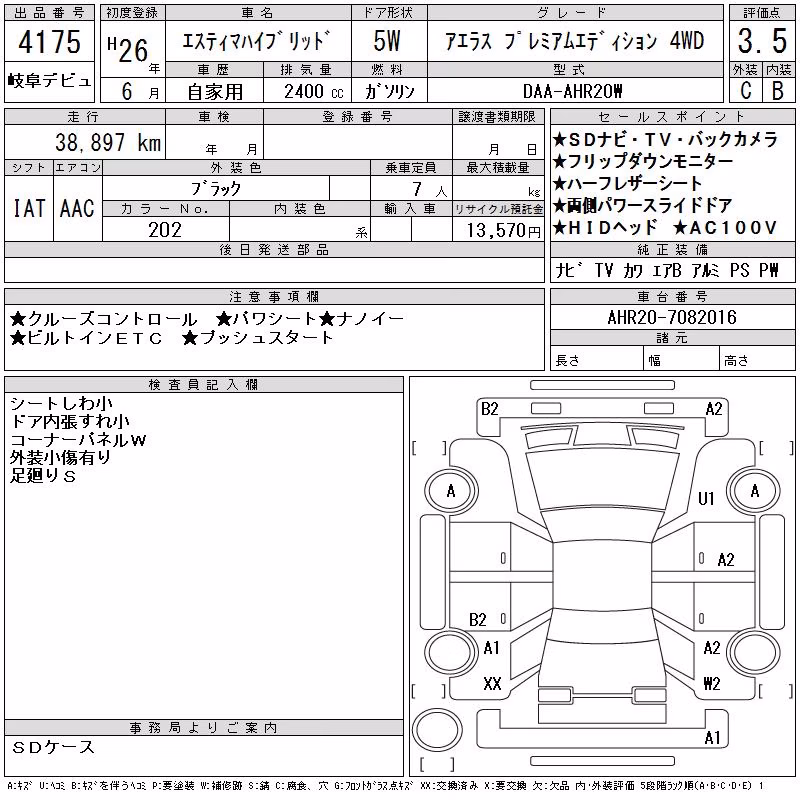The width and height of the screenshot is (800, 800).
Task: Click the front right wheel A mark
Action: click(754, 491)
